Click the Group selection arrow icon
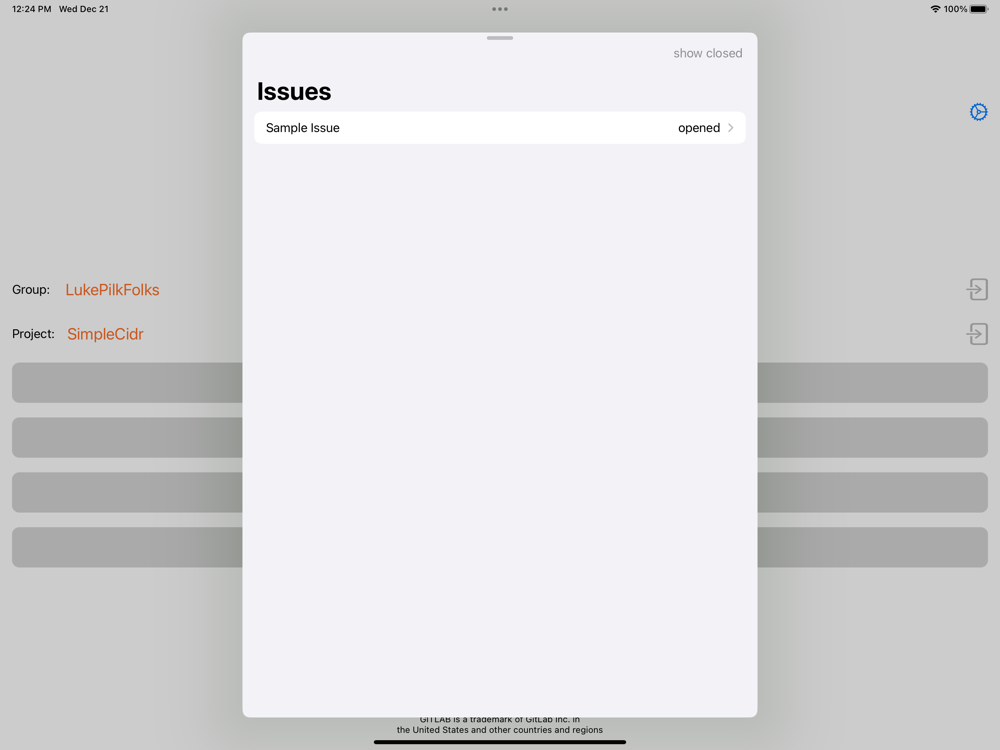Image resolution: width=1000 pixels, height=750 pixels. 977,290
